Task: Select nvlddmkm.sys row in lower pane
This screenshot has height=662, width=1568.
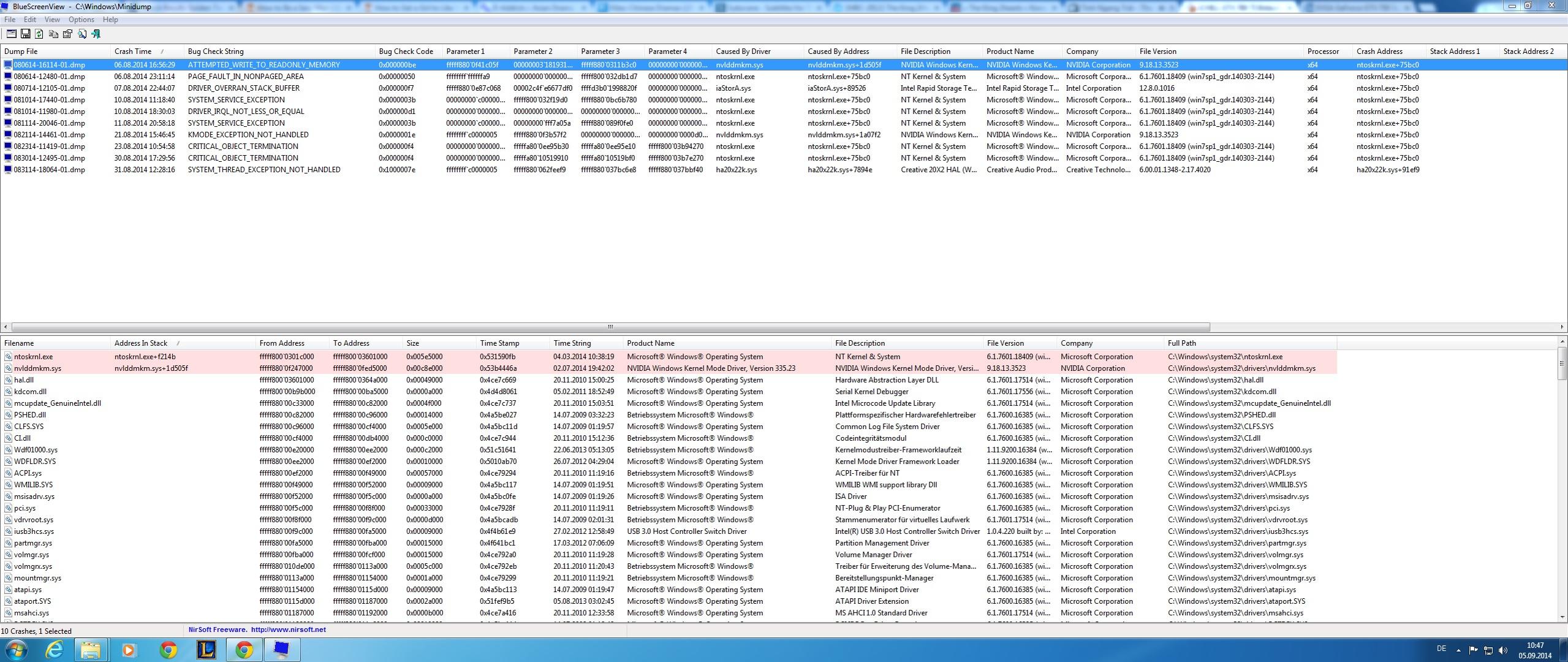Action: coord(37,368)
